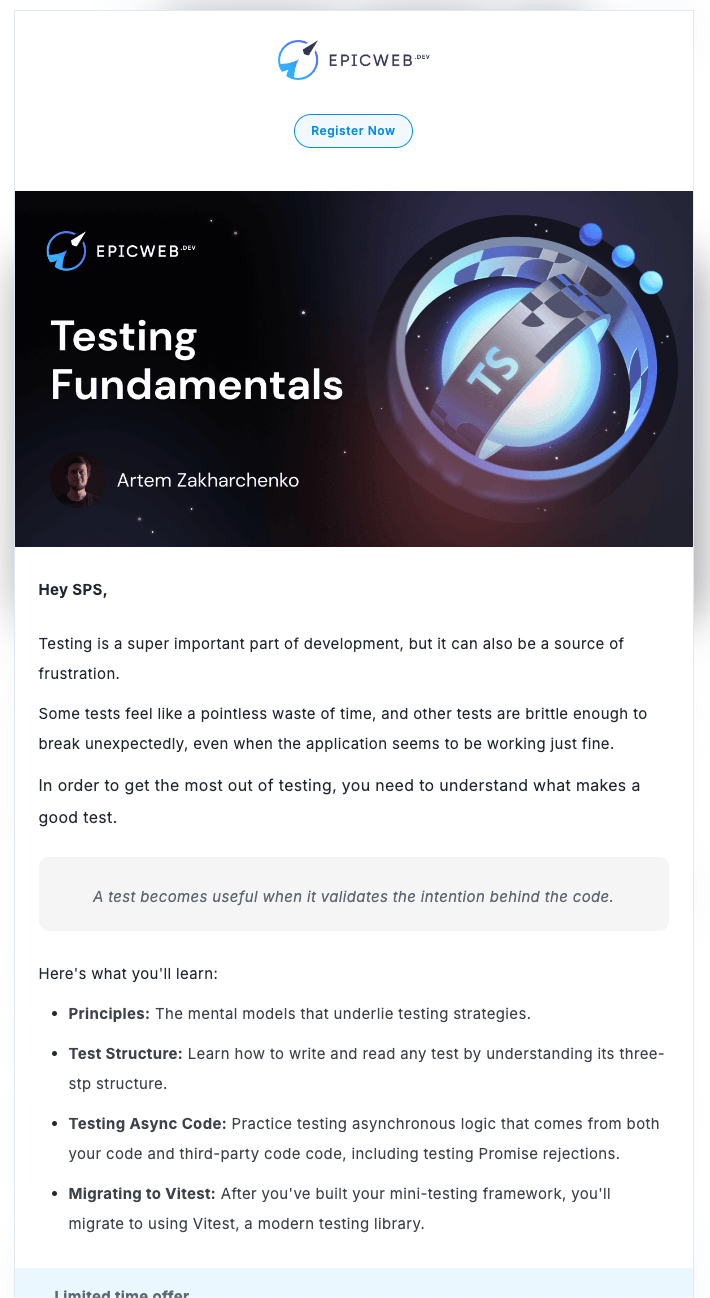Select the Test Structure bullet heading
Viewport: 710px width, 1298px height.
[x=126, y=1054]
